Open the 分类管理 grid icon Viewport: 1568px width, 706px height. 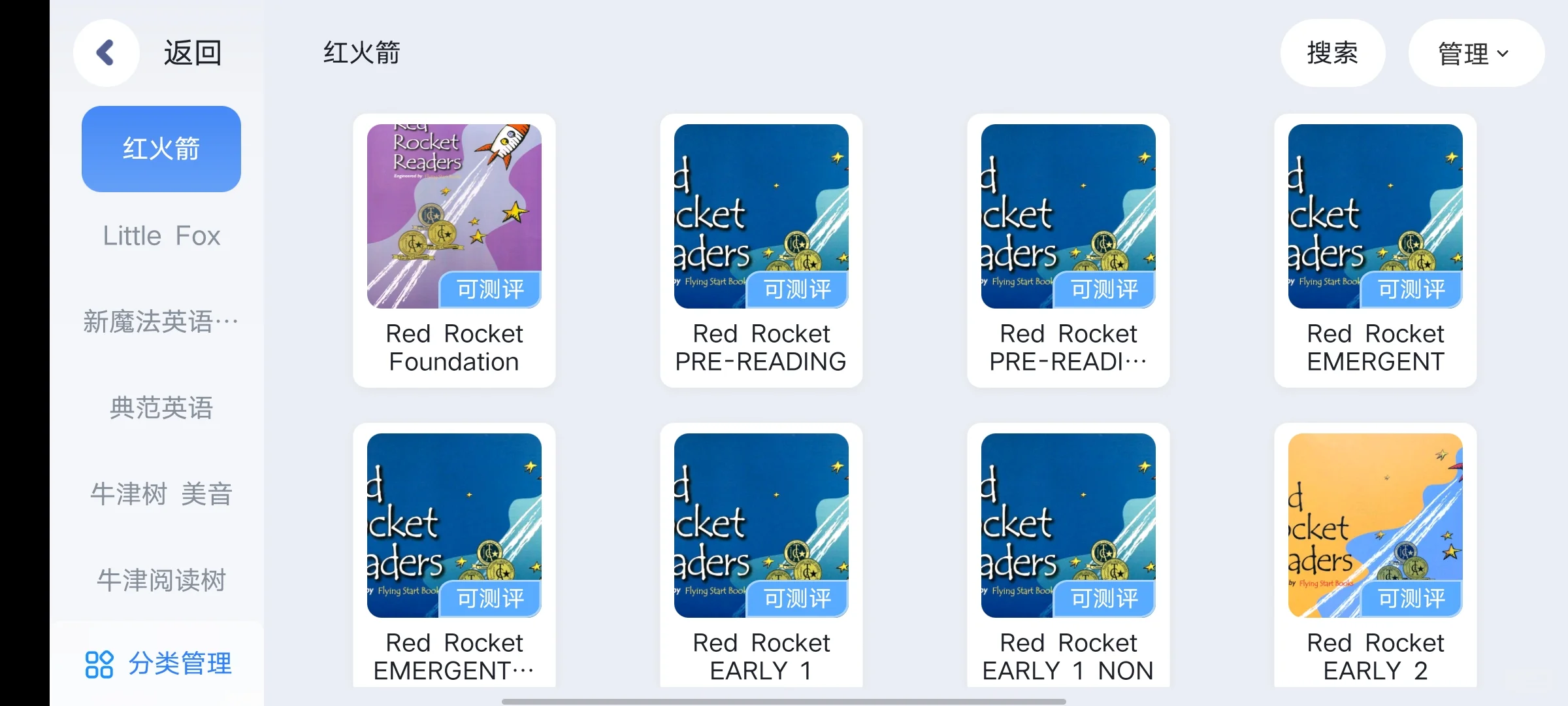click(99, 664)
